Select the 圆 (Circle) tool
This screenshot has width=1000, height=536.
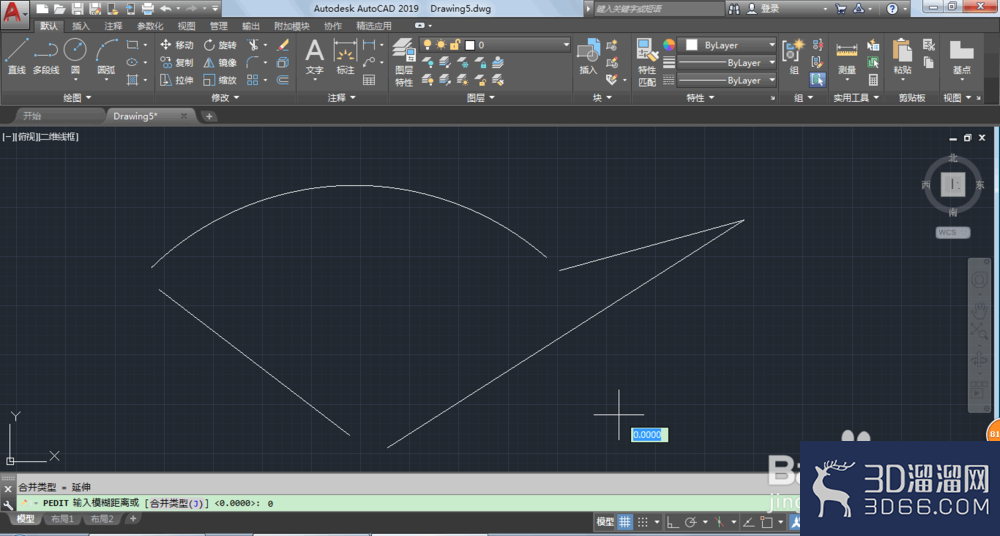[x=75, y=56]
